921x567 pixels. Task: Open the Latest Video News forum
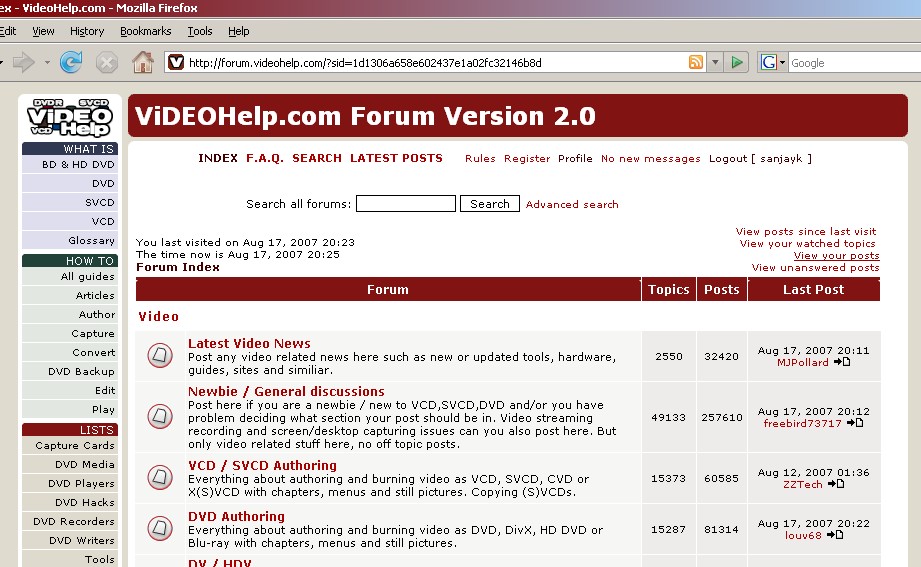(249, 343)
